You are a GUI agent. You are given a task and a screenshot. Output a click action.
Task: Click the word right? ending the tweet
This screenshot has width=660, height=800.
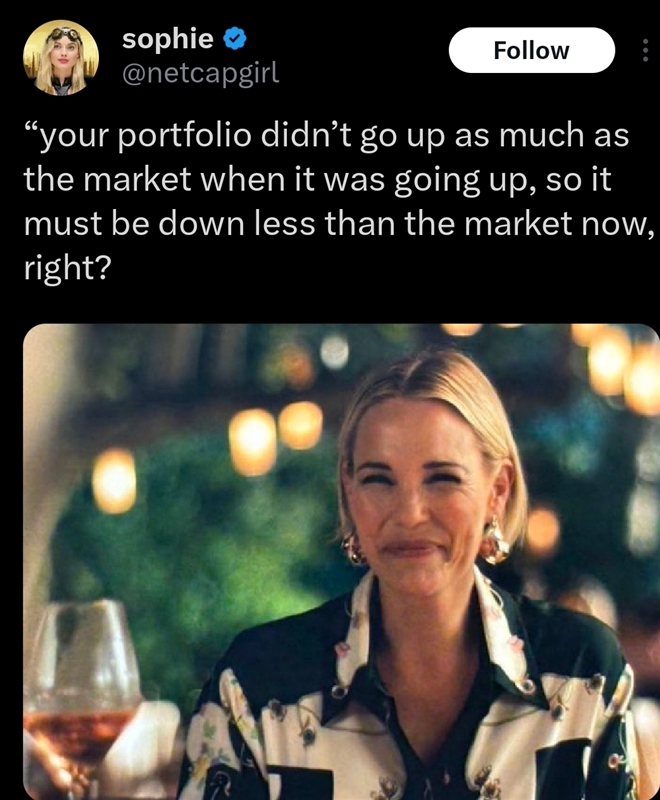pyautogui.click(x=67, y=268)
